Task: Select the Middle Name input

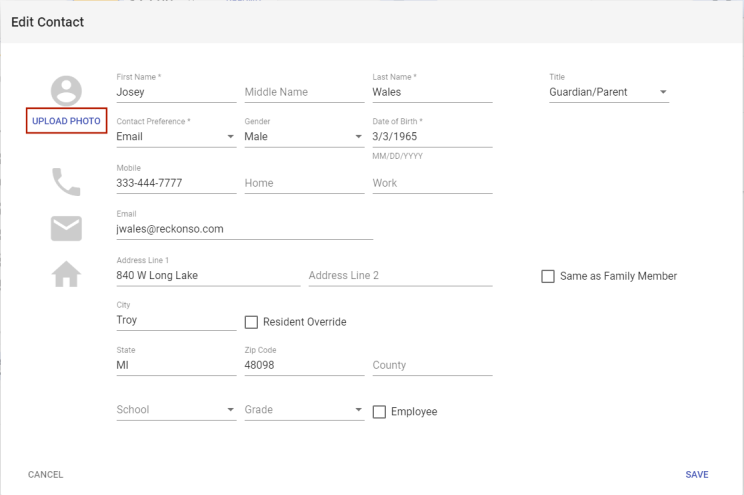Action: [x=304, y=92]
